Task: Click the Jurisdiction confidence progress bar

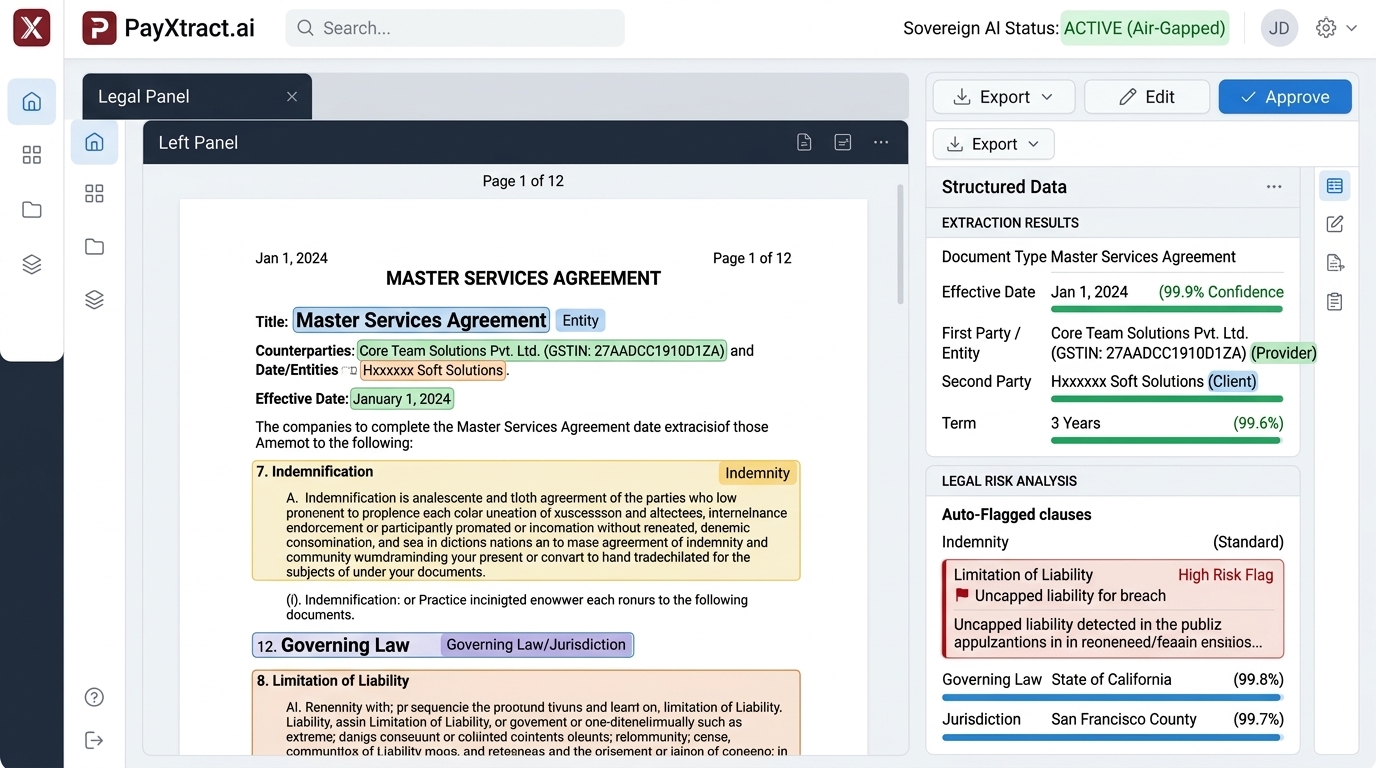Action: coord(1112,737)
